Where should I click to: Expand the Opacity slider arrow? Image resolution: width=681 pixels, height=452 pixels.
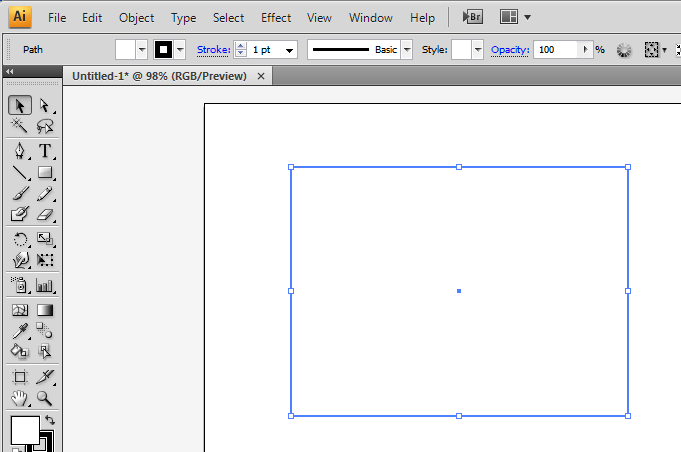585,49
